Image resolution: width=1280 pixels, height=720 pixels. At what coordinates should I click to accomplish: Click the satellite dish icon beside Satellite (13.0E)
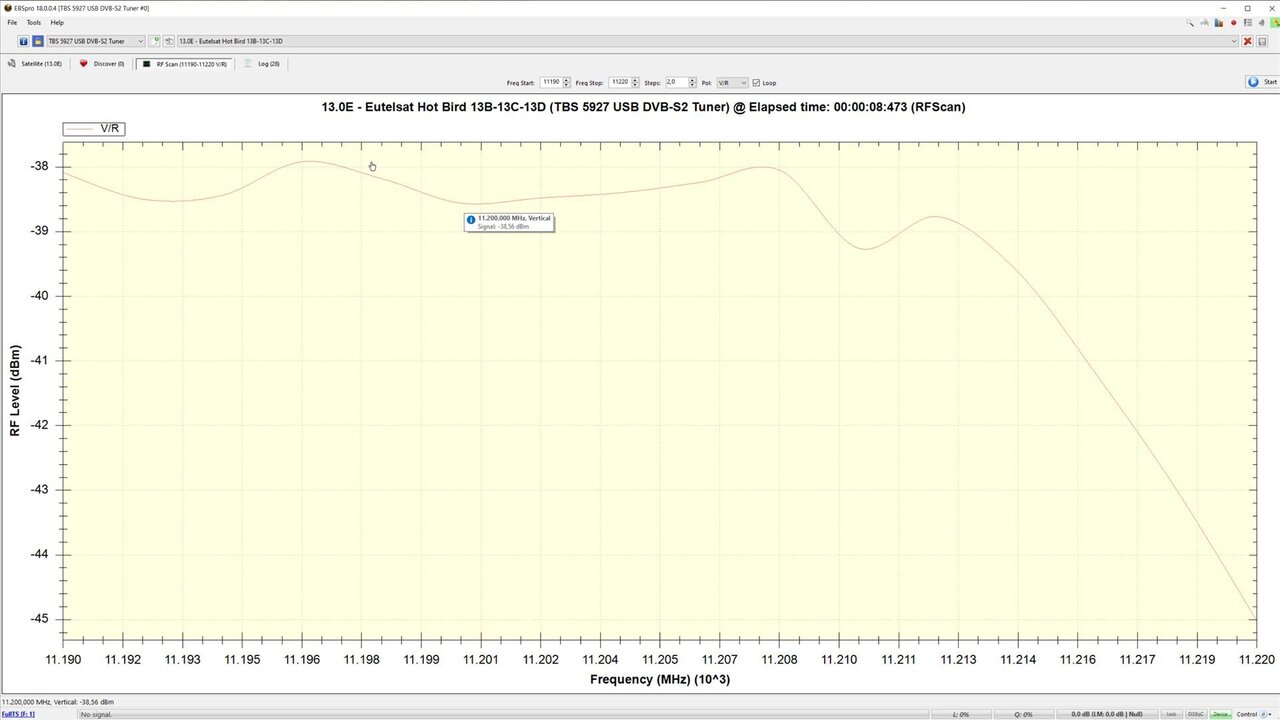[x=11, y=63]
